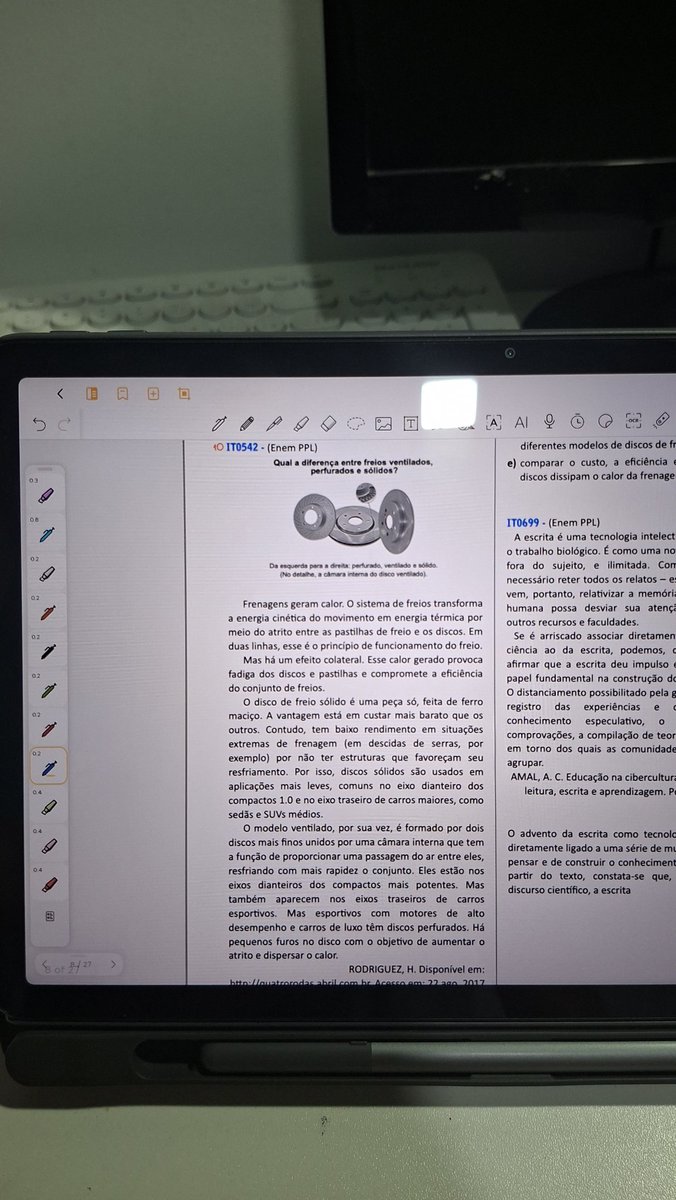676x1200 pixels.
Task: Tap the reference "RODRIGUEZ, H. Disponível em:"
Action: (x=417, y=969)
